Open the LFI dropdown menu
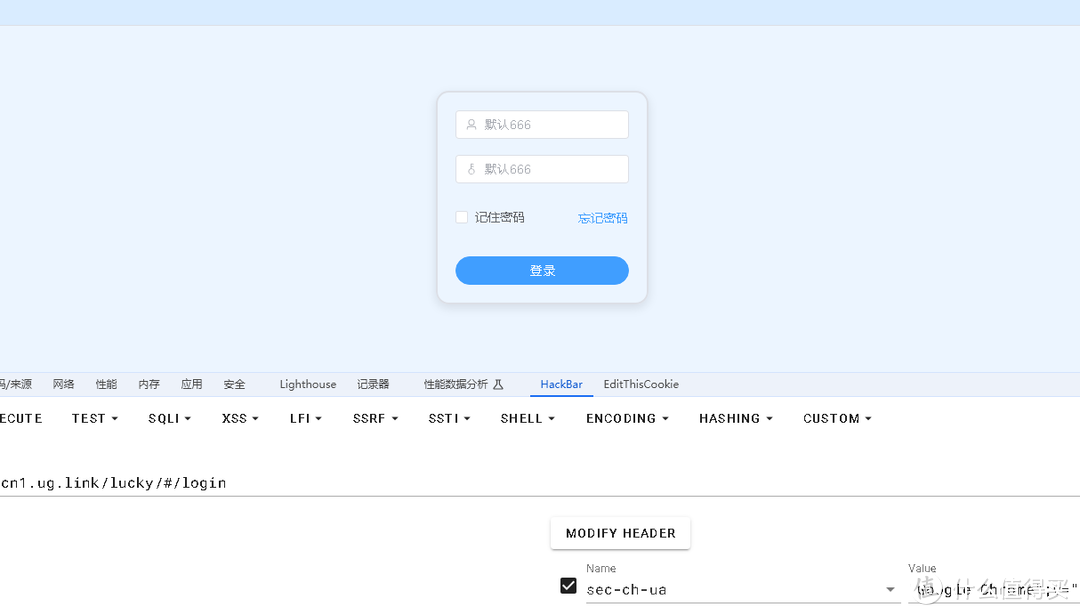Viewport: 1080px width, 615px height. tap(306, 419)
